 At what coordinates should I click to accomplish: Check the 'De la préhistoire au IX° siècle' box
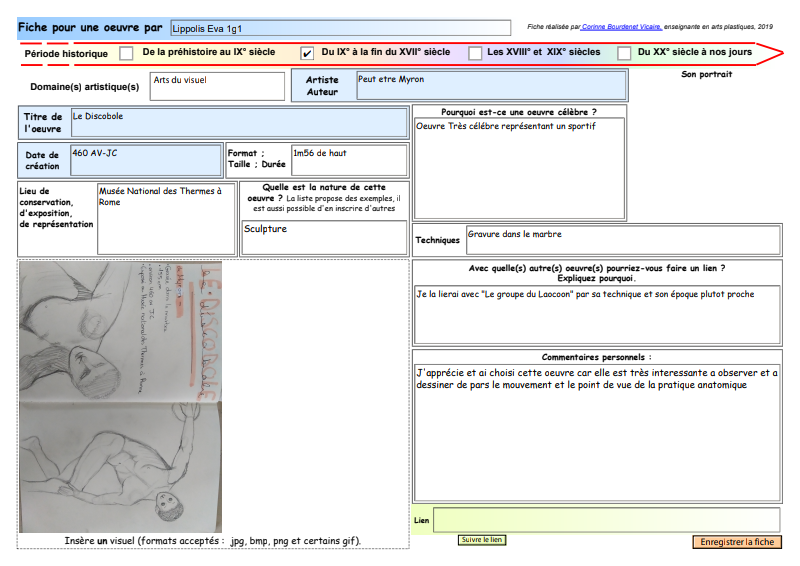126,53
